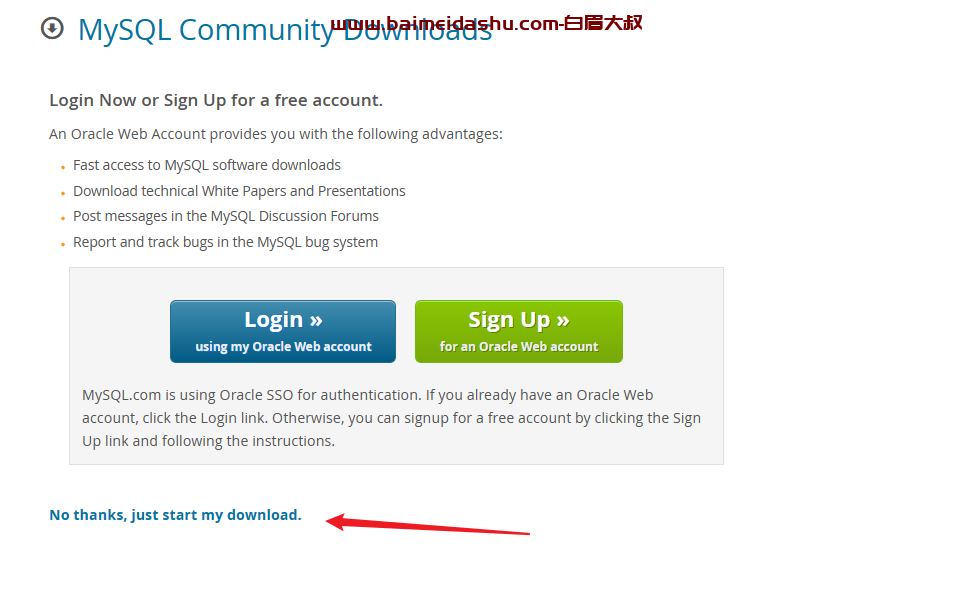Click 'Report and track bugs' list item
973x604 pixels.
(x=225, y=242)
